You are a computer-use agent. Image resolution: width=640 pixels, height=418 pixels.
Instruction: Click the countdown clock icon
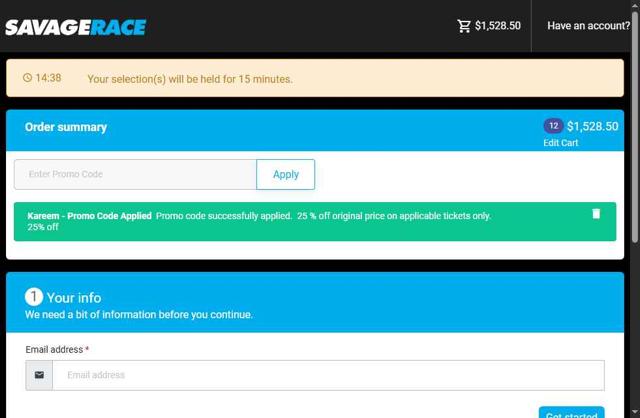point(27,78)
